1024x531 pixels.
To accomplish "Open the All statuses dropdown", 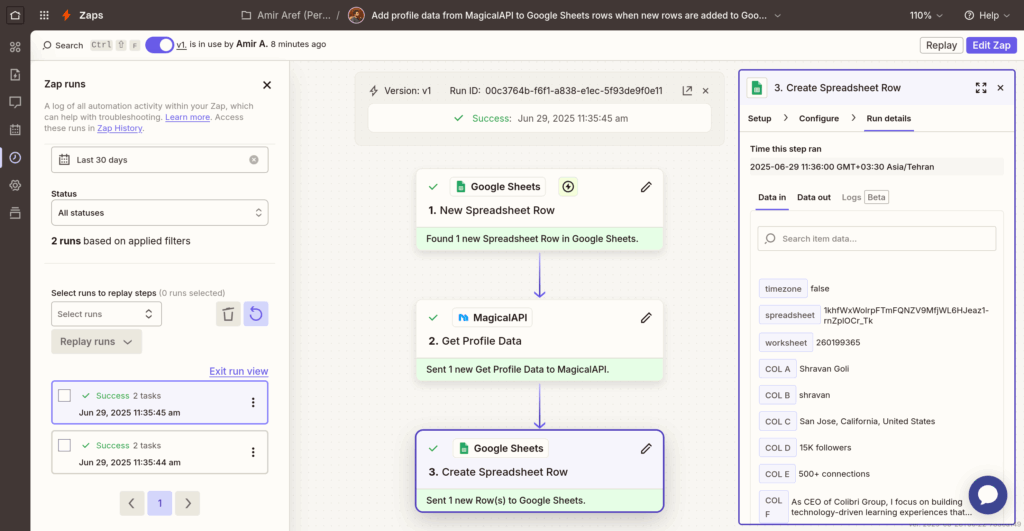I will [x=160, y=213].
